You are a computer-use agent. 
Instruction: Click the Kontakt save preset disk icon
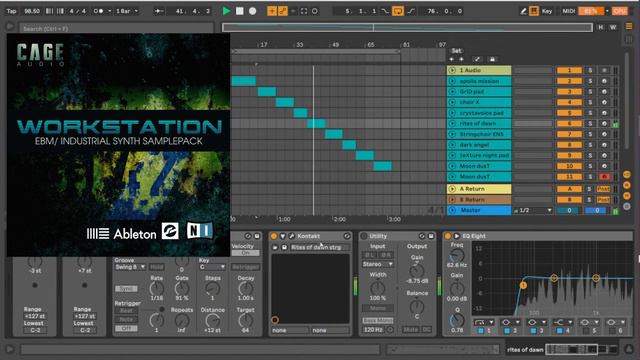284,247
